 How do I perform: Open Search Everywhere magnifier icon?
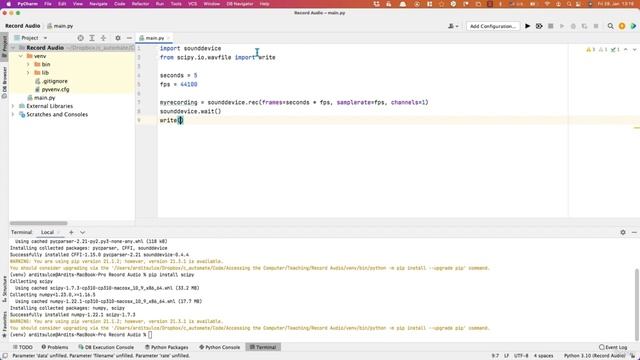610,26
